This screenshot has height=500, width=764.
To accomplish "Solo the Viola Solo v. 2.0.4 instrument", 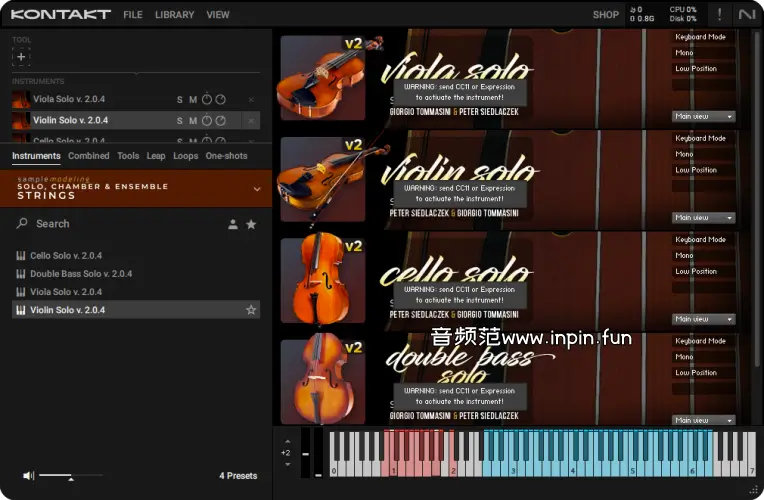I will (x=180, y=99).
